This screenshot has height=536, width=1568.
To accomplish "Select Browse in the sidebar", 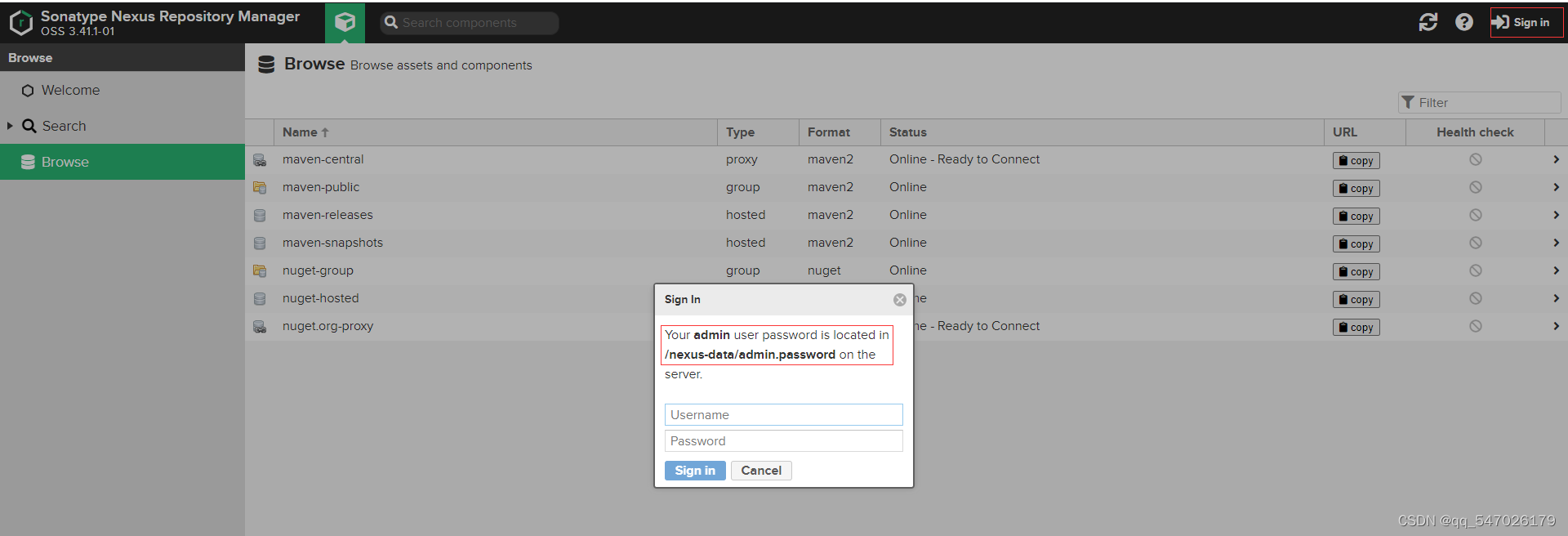I will (x=122, y=162).
